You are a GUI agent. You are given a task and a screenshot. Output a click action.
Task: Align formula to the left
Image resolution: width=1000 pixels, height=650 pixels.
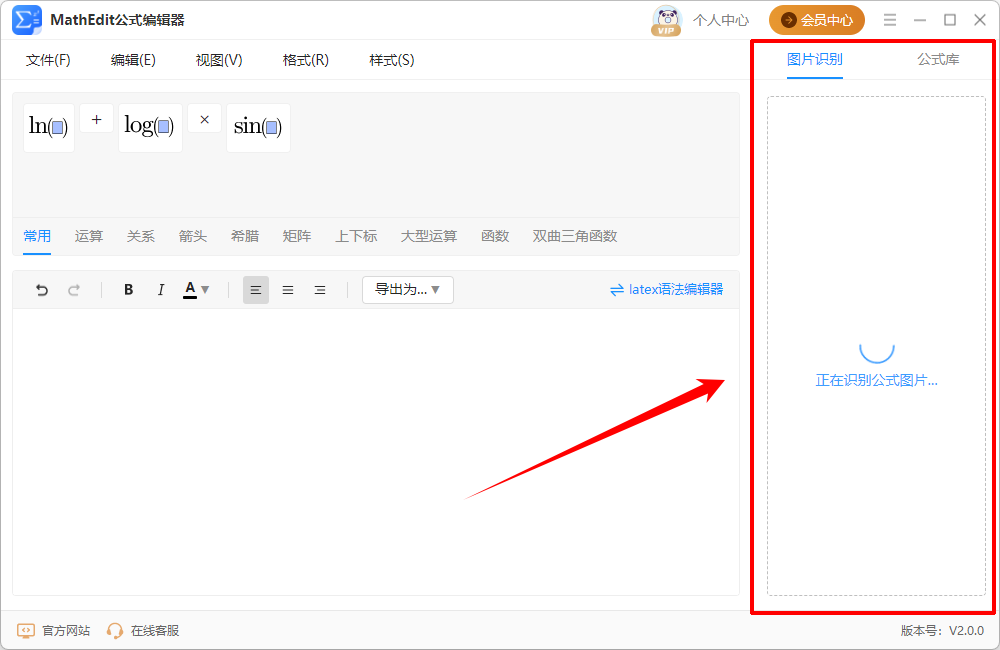[256, 290]
